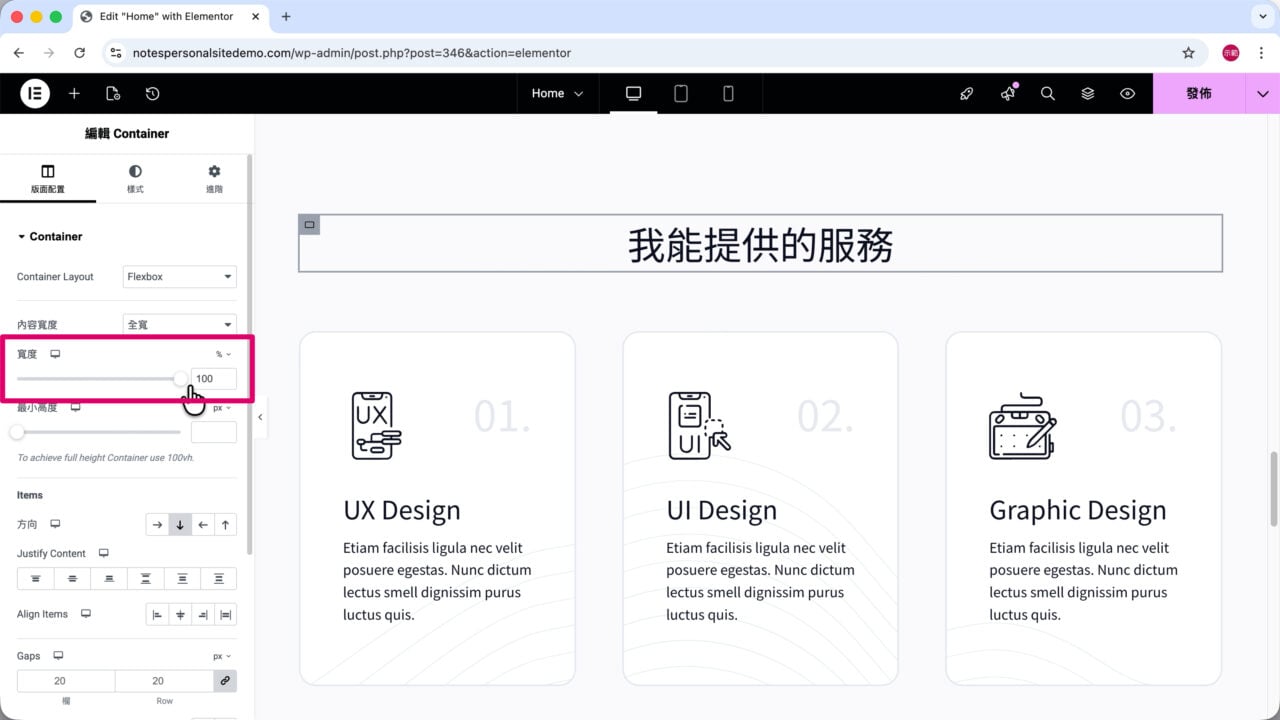Open the Home page selector dropdown
The height and width of the screenshot is (720, 1280).
coord(557,93)
